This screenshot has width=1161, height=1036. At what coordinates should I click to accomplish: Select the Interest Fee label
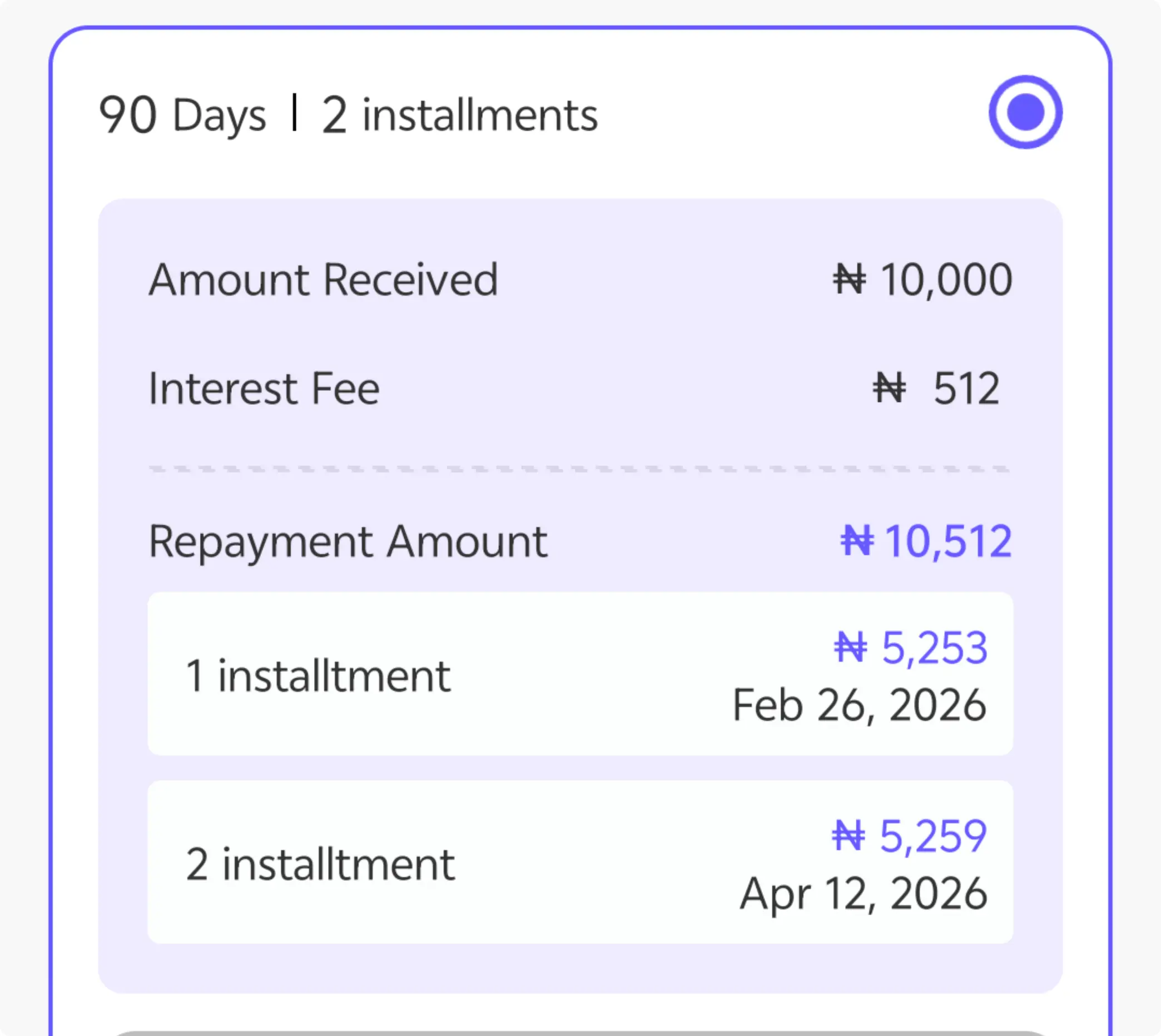coord(264,389)
